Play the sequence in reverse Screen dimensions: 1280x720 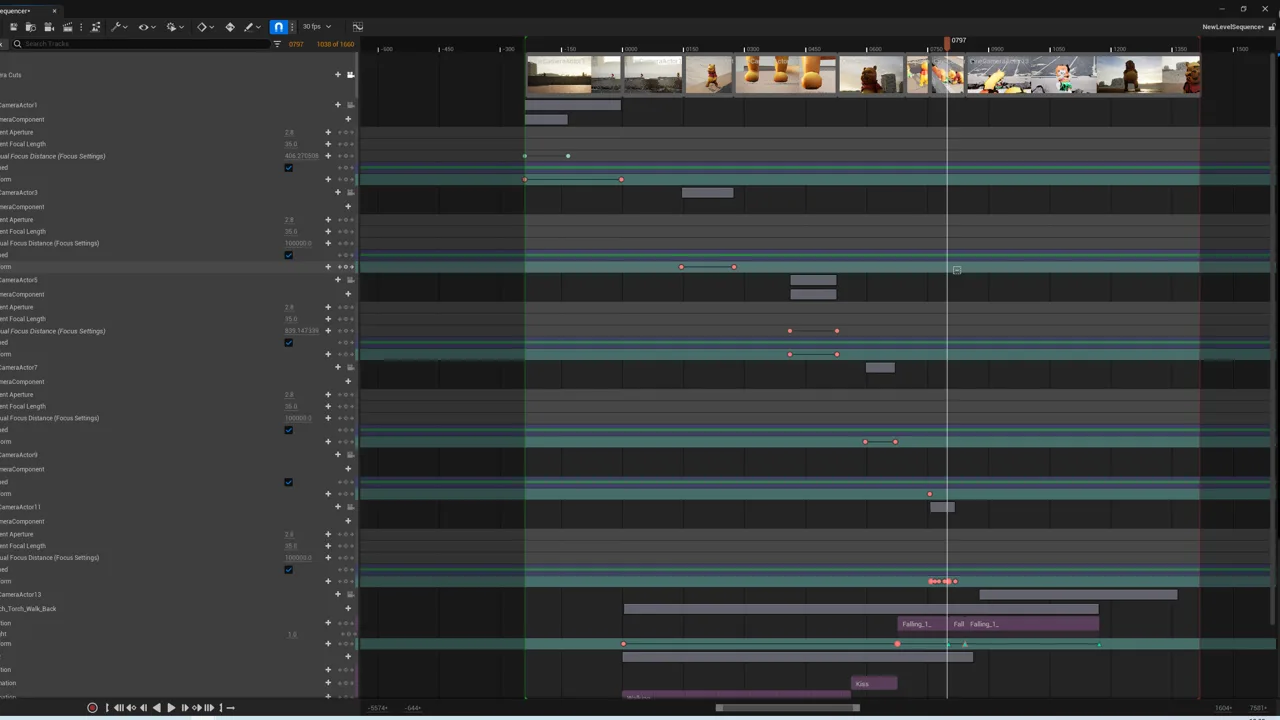(x=156, y=708)
